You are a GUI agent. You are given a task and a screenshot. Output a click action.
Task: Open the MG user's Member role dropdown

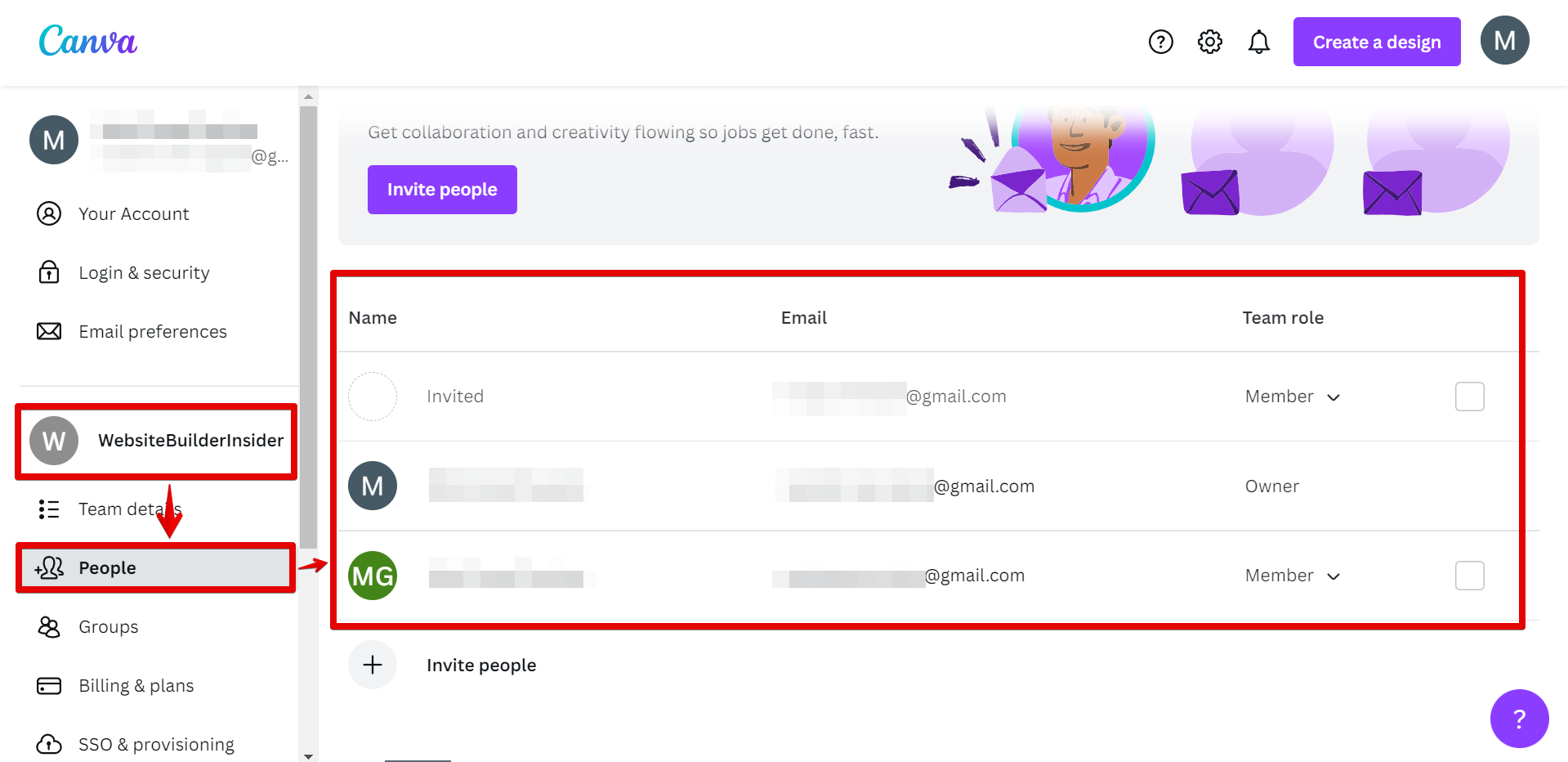pyautogui.click(x=1293, y=576)
